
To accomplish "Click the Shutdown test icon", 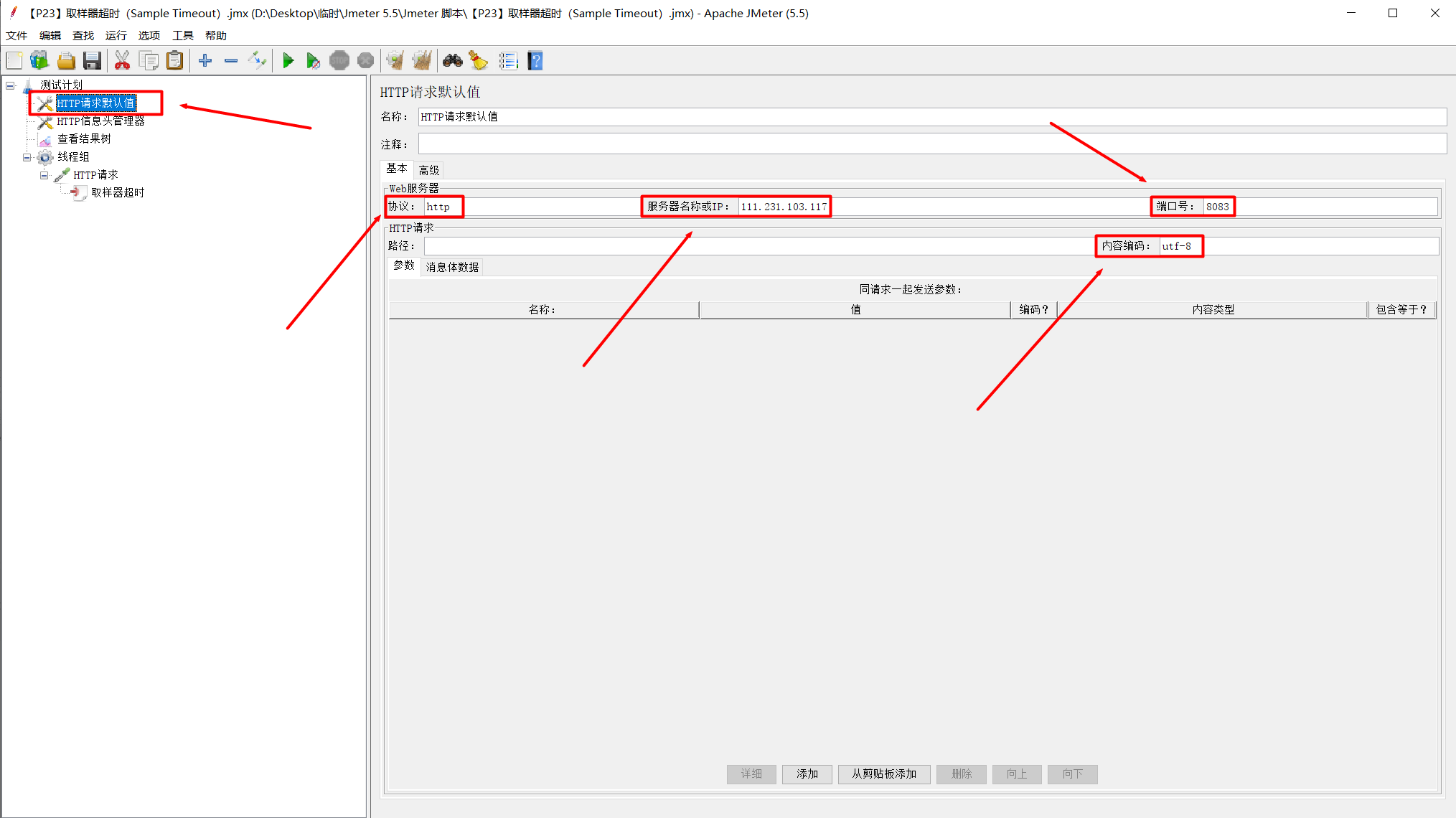I will pos(365,61).
